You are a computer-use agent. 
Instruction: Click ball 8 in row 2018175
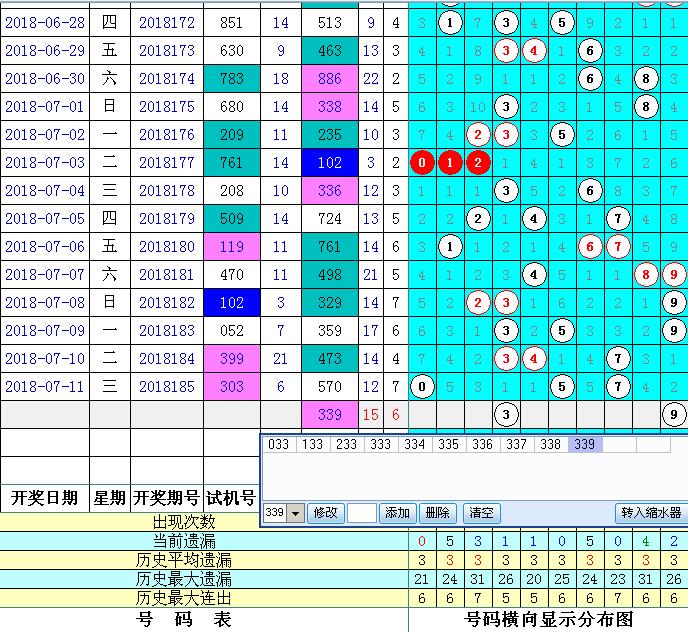(x=646, y=107)
